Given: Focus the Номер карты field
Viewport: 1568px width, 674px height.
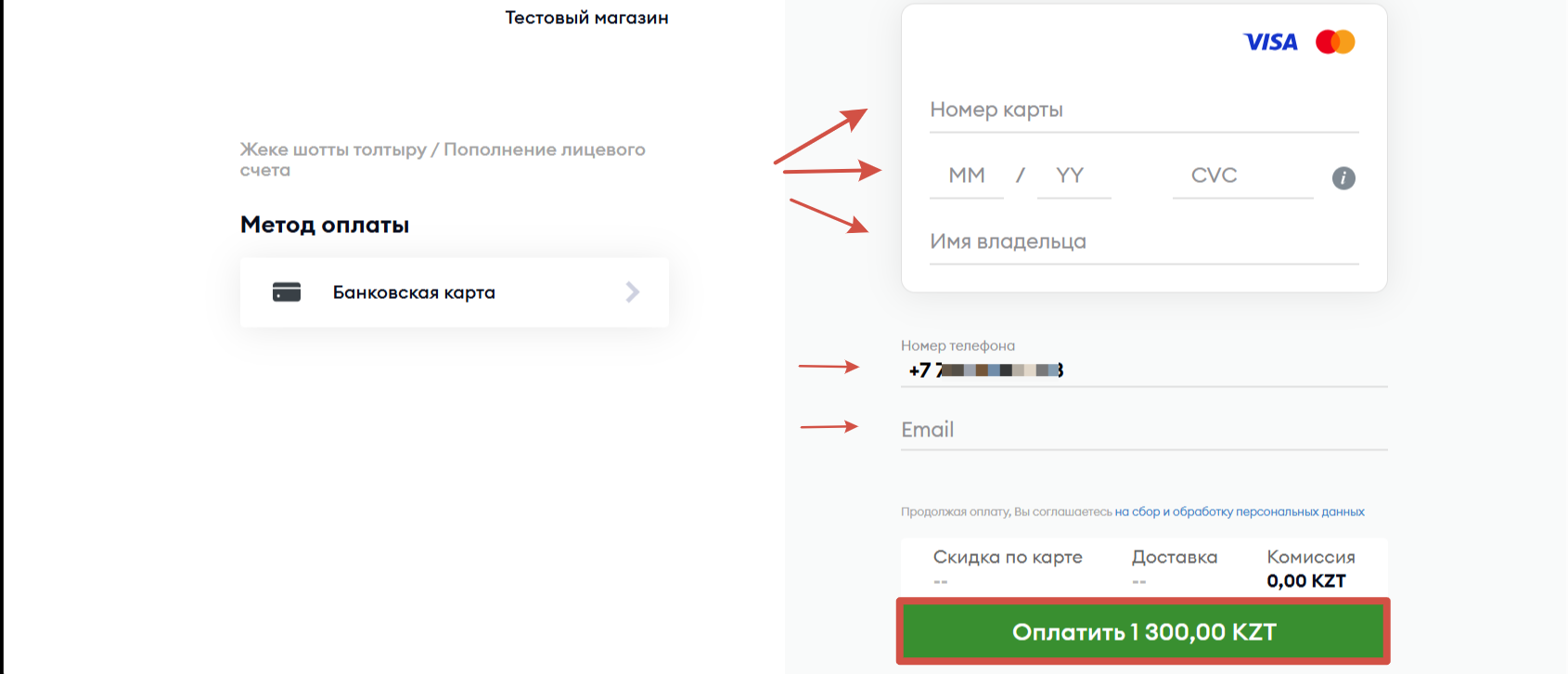Looking at the screenshot, I should (x=1144, y=110).
